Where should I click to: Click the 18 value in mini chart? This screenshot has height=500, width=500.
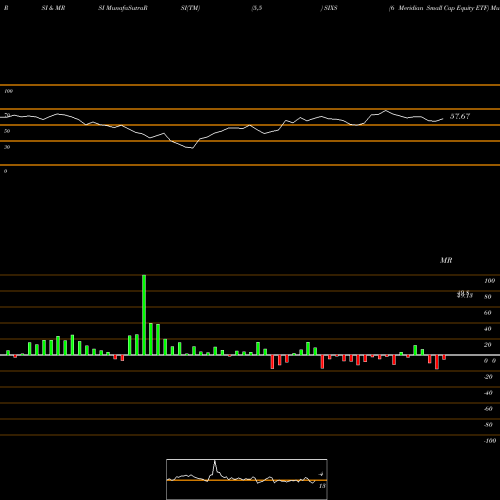[322, 486]
